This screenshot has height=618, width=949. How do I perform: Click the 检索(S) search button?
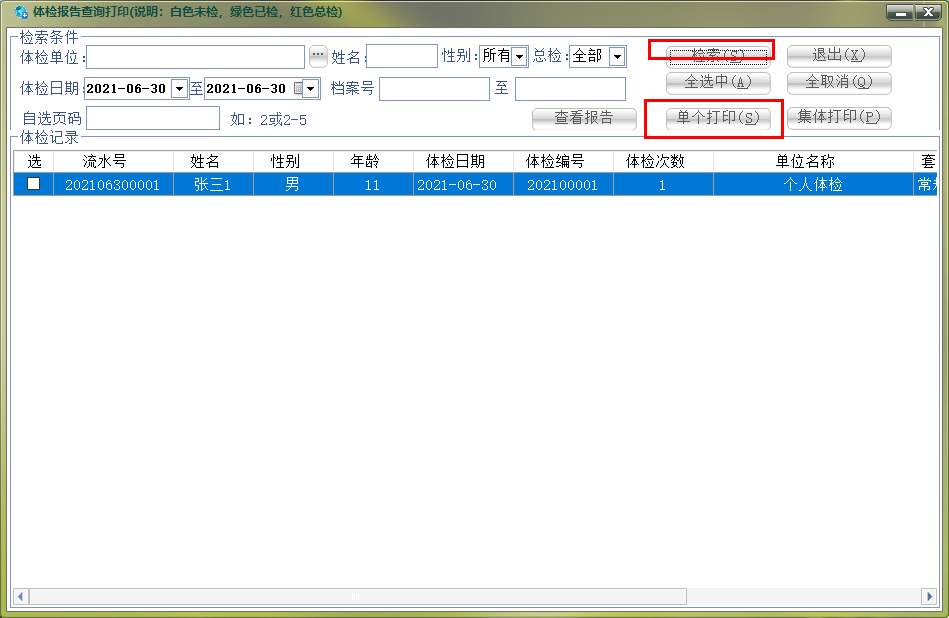[x=718, y=56]
